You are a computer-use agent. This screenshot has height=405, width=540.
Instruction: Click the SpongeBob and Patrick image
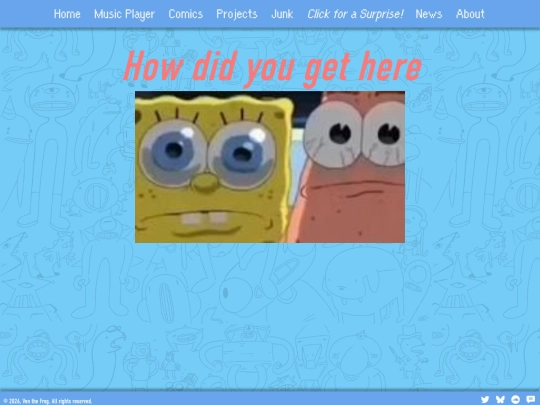coord(270,167)
